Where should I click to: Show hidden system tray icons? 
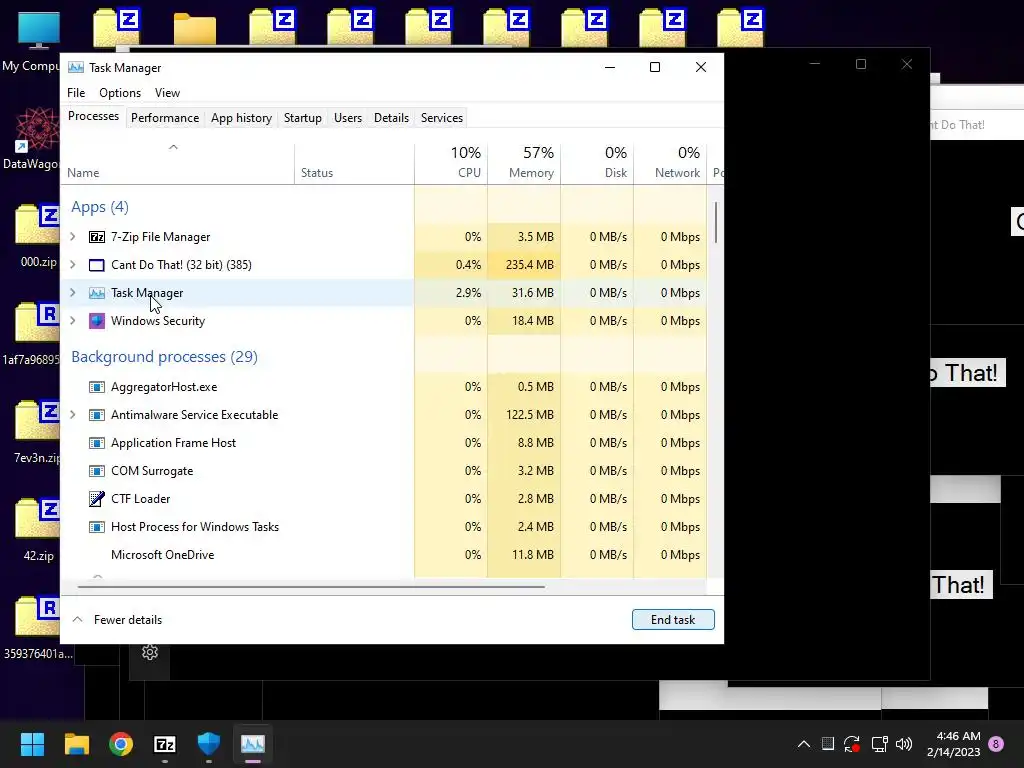(x=804, y=744)
